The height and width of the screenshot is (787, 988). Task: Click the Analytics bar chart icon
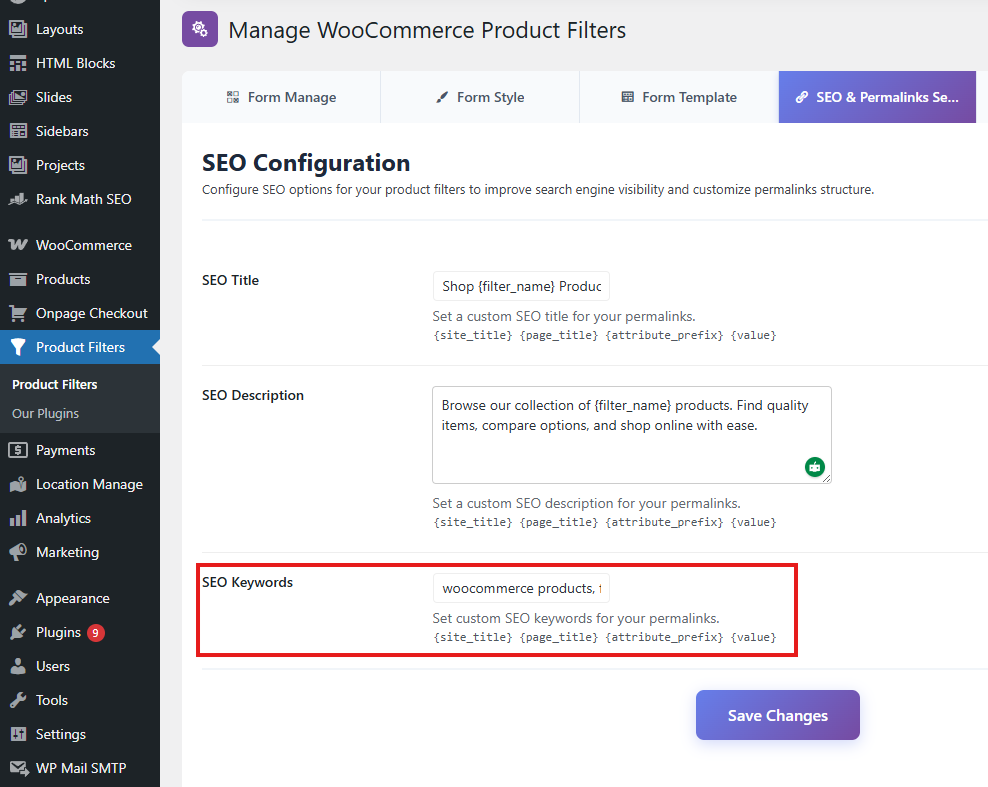click(18, 518)
